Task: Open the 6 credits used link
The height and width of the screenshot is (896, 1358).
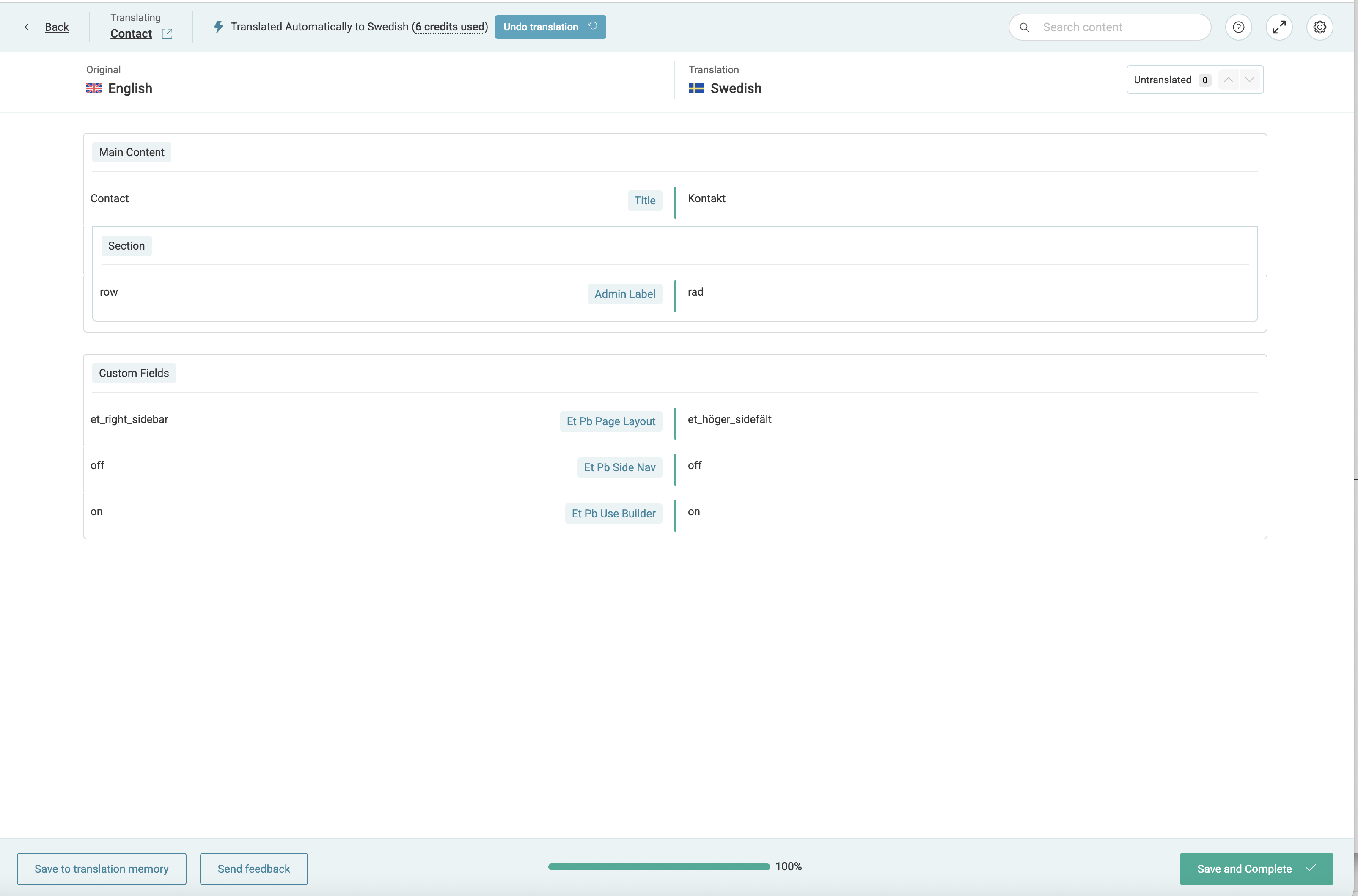Action: point(450,27)
